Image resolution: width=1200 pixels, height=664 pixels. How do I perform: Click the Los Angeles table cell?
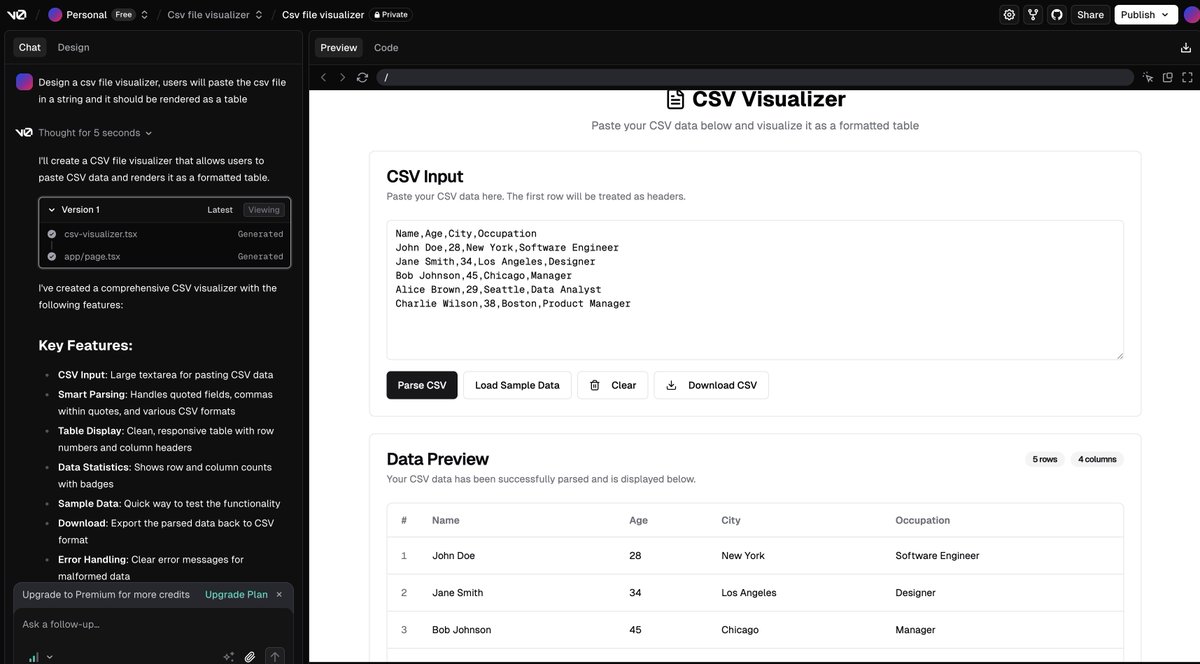coord(749,593)
